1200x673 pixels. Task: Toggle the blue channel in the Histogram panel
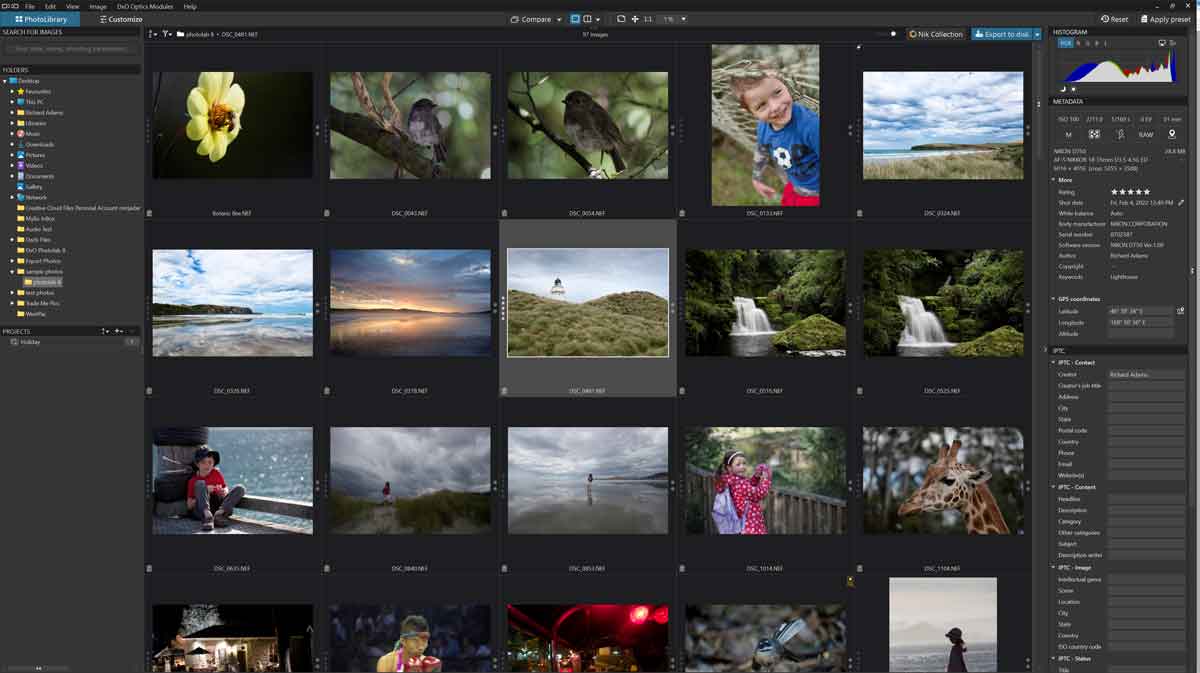tap(1097, 43)
